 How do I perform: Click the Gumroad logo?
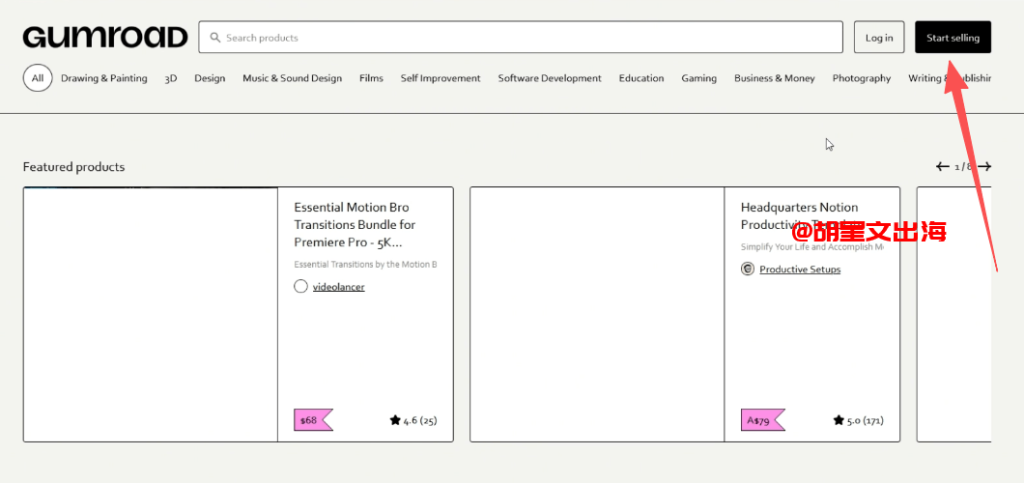tap(105, 37)
